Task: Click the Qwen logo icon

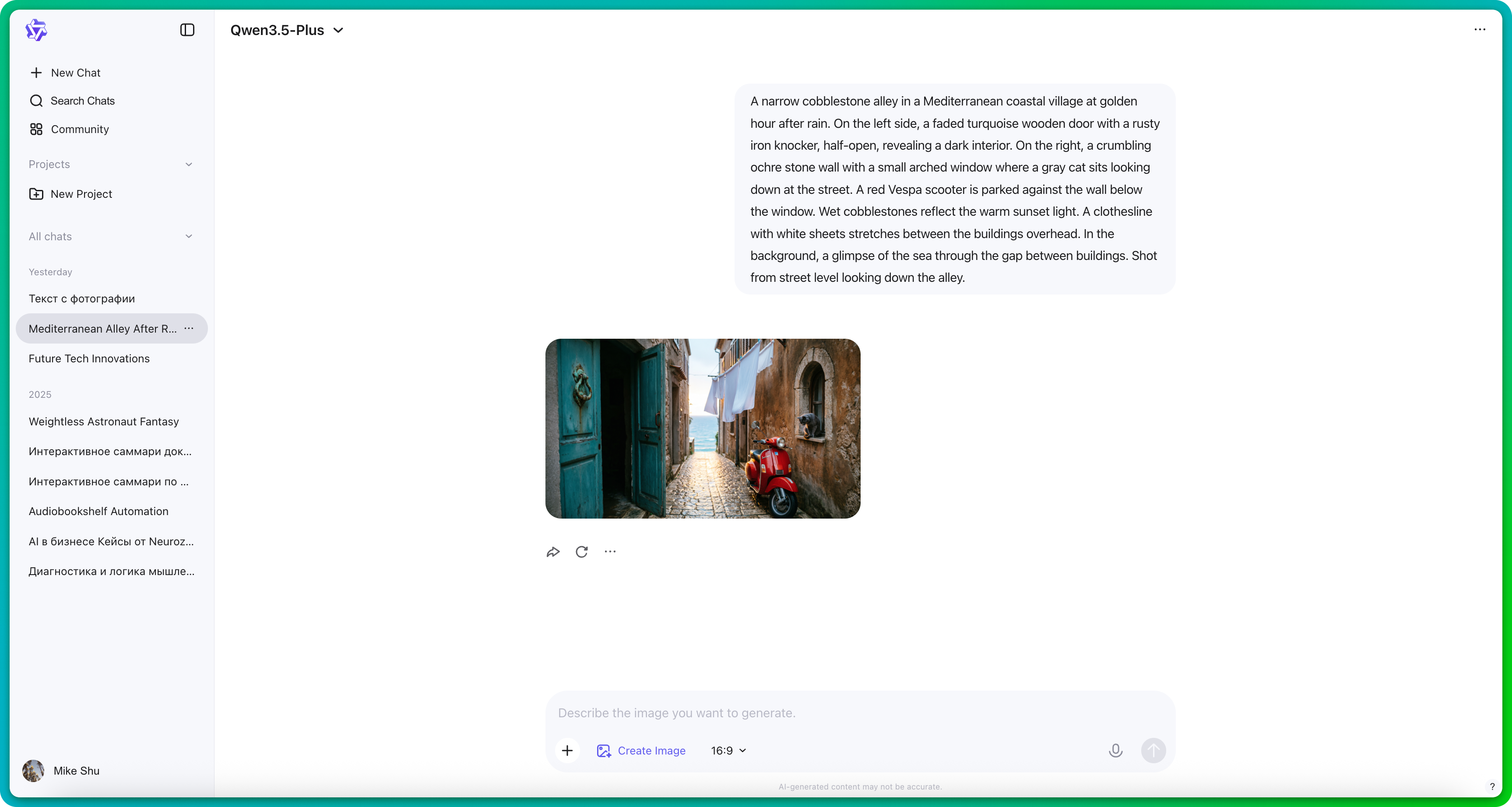Action: point(36,30)
